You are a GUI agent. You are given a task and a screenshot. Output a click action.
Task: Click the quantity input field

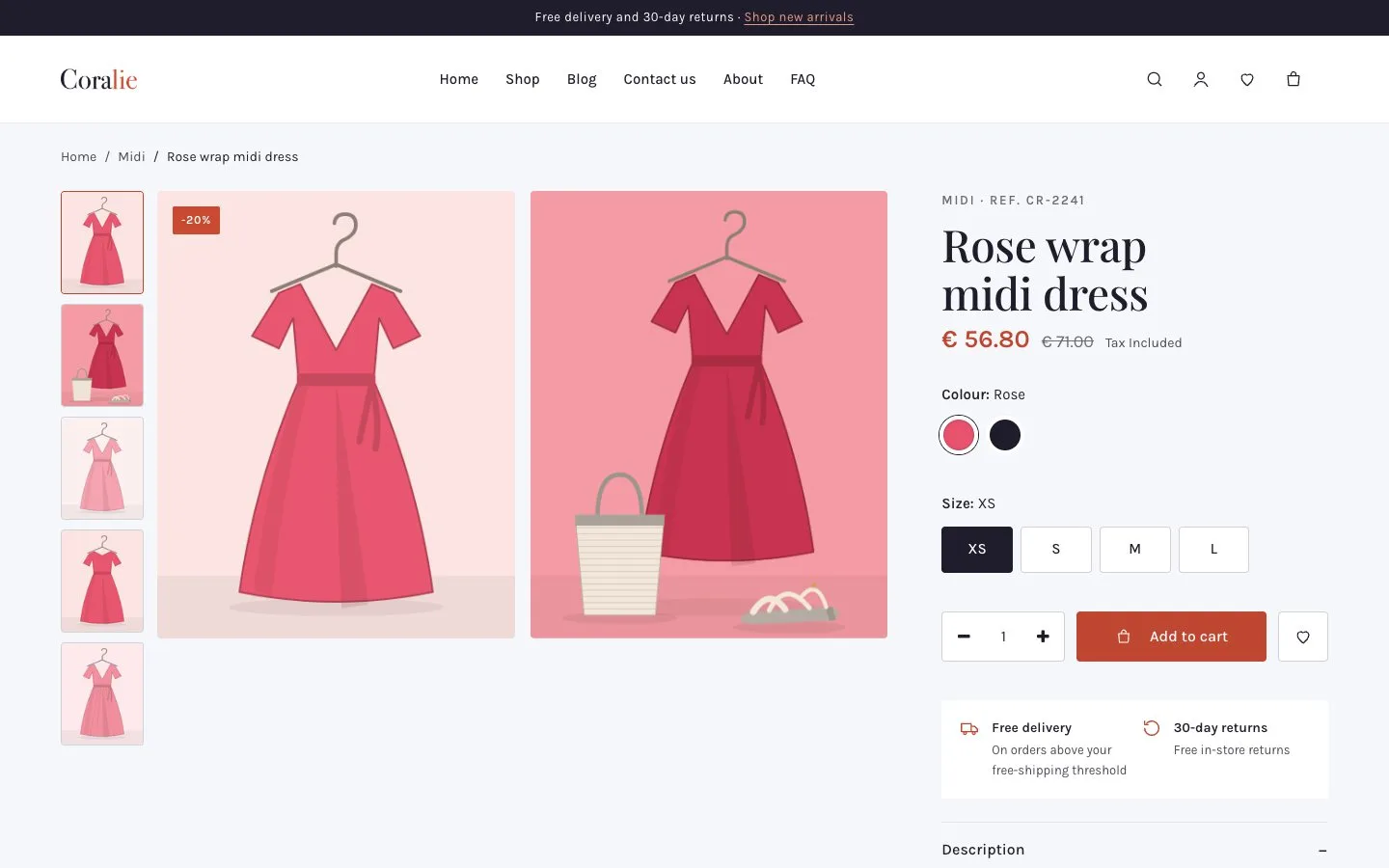(x=1003, y=637)
